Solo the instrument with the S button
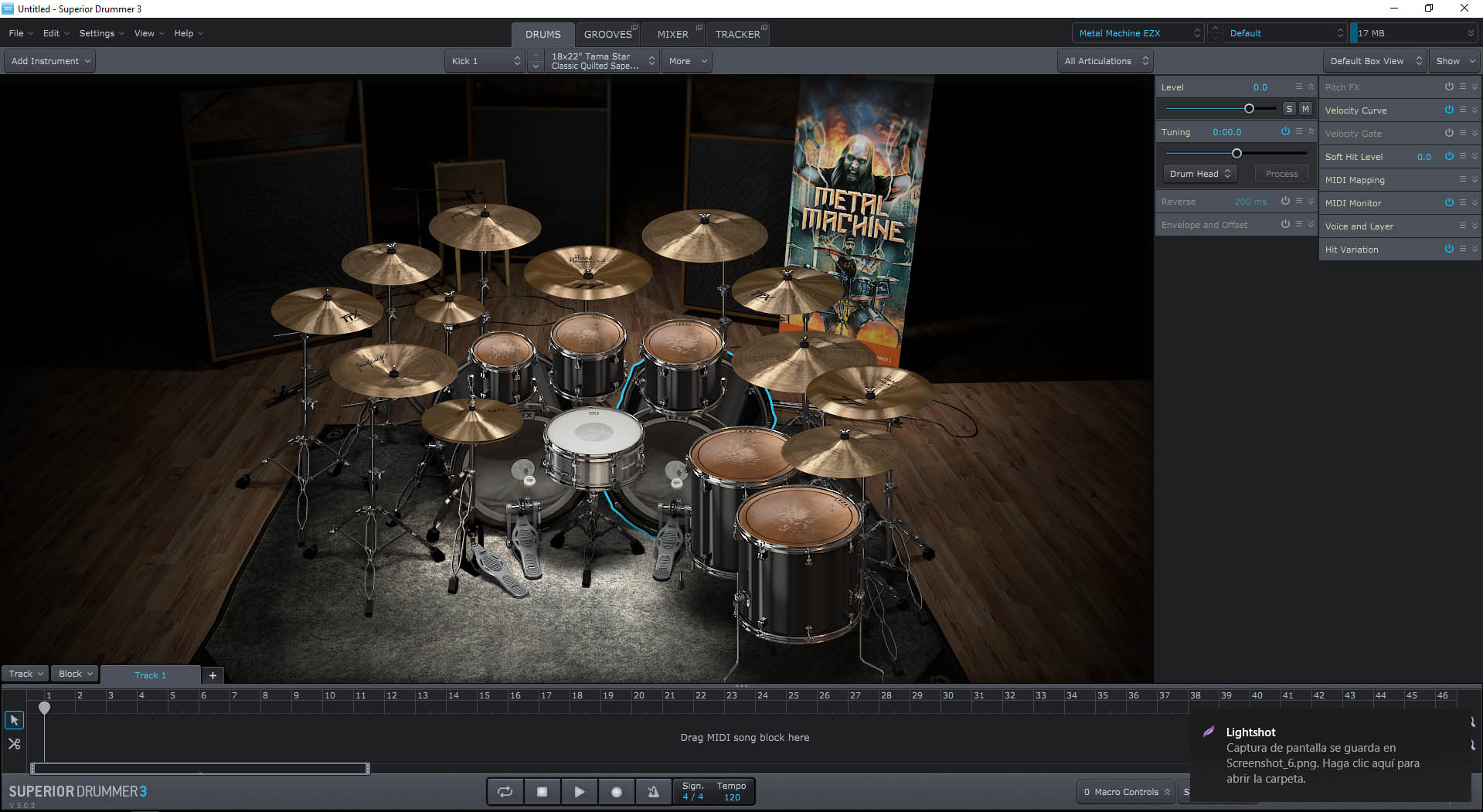 tap(1289, 109)
